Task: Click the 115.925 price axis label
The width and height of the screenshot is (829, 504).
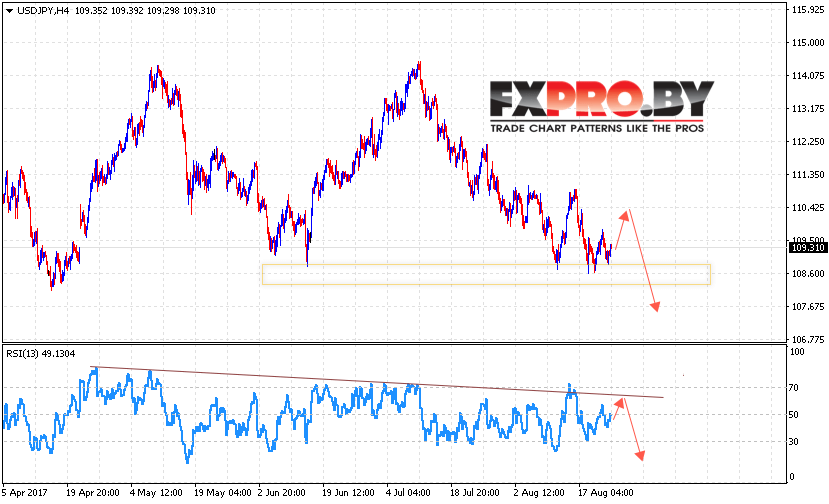Action: [x=808, y=10]
